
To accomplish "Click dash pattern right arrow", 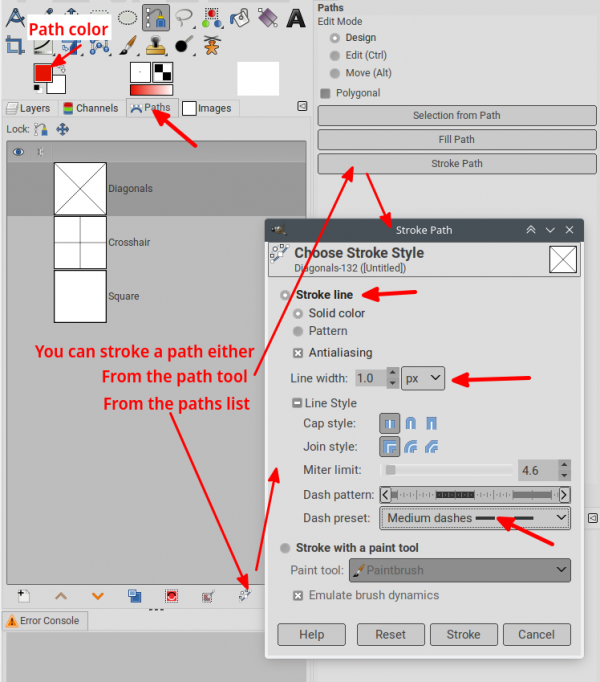I will tap(564, 495).
